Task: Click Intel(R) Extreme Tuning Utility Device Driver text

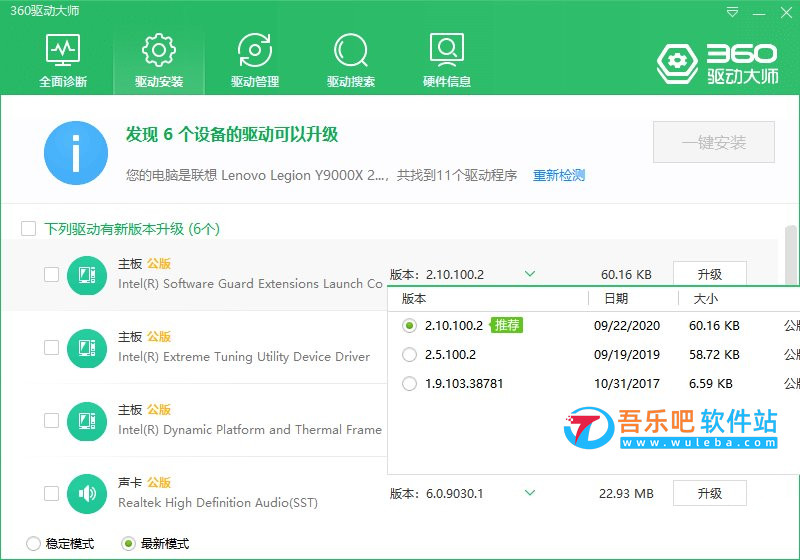Action: click(244, 357)
